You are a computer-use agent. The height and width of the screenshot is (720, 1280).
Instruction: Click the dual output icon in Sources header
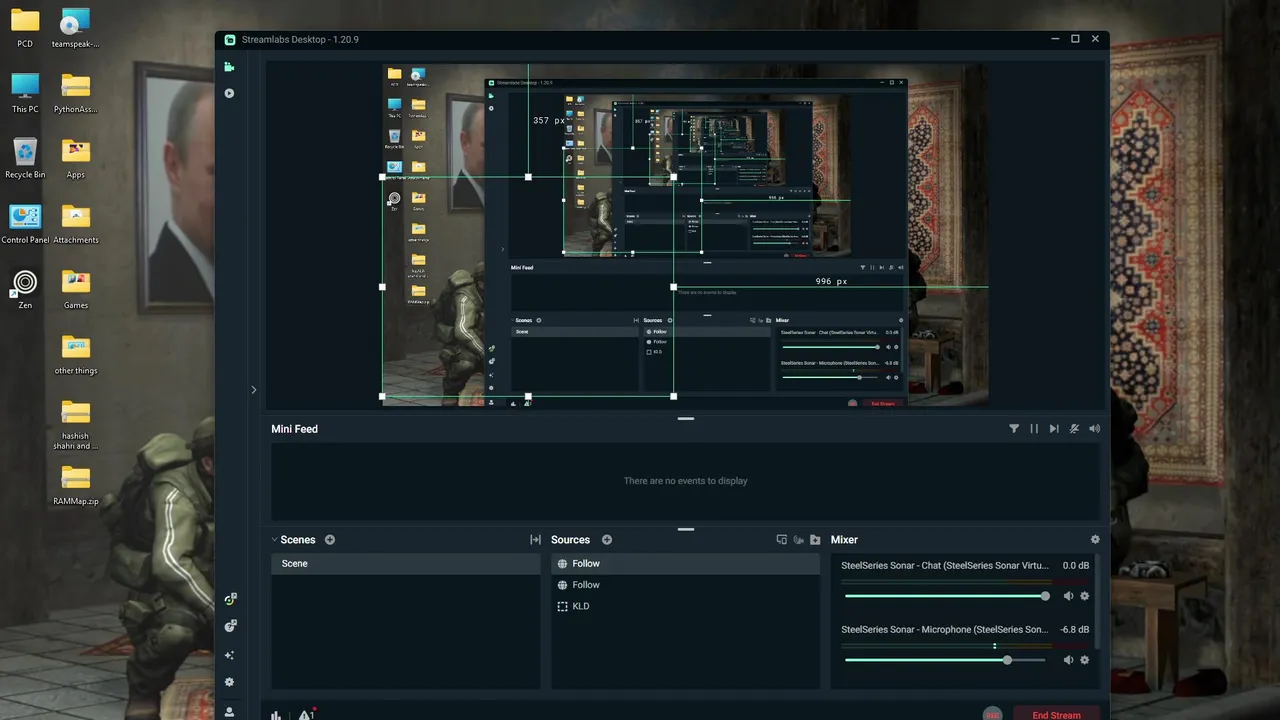pyautogui.click(x=782, y=540)
